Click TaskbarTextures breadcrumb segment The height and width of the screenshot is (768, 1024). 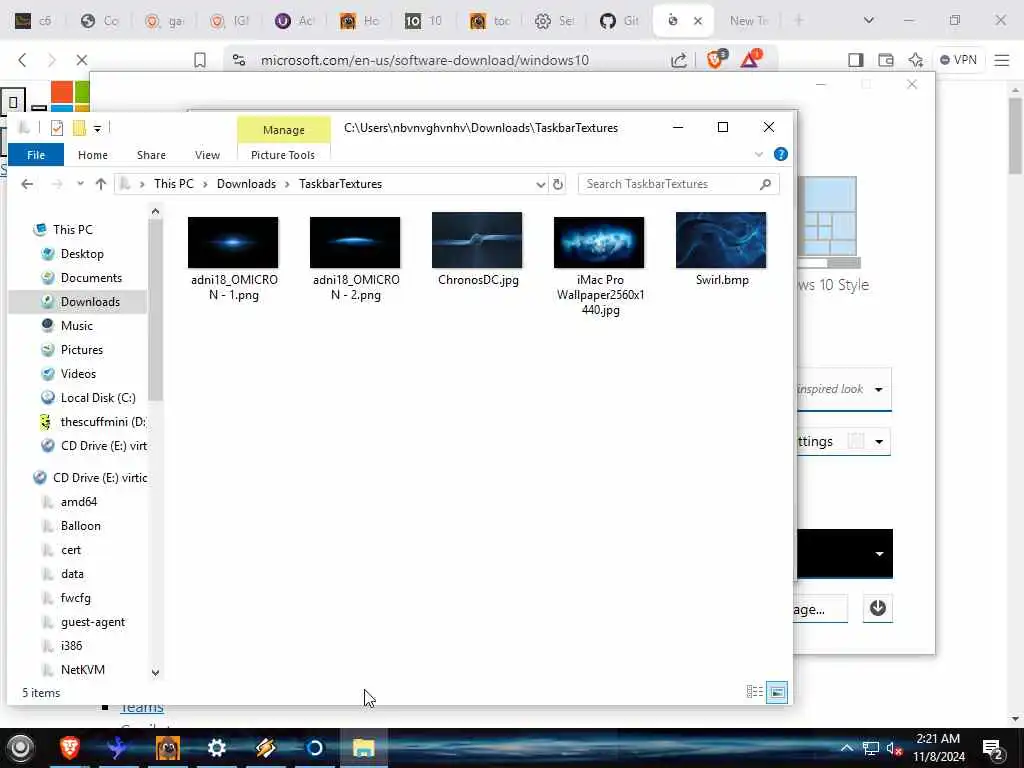[340, 184]
